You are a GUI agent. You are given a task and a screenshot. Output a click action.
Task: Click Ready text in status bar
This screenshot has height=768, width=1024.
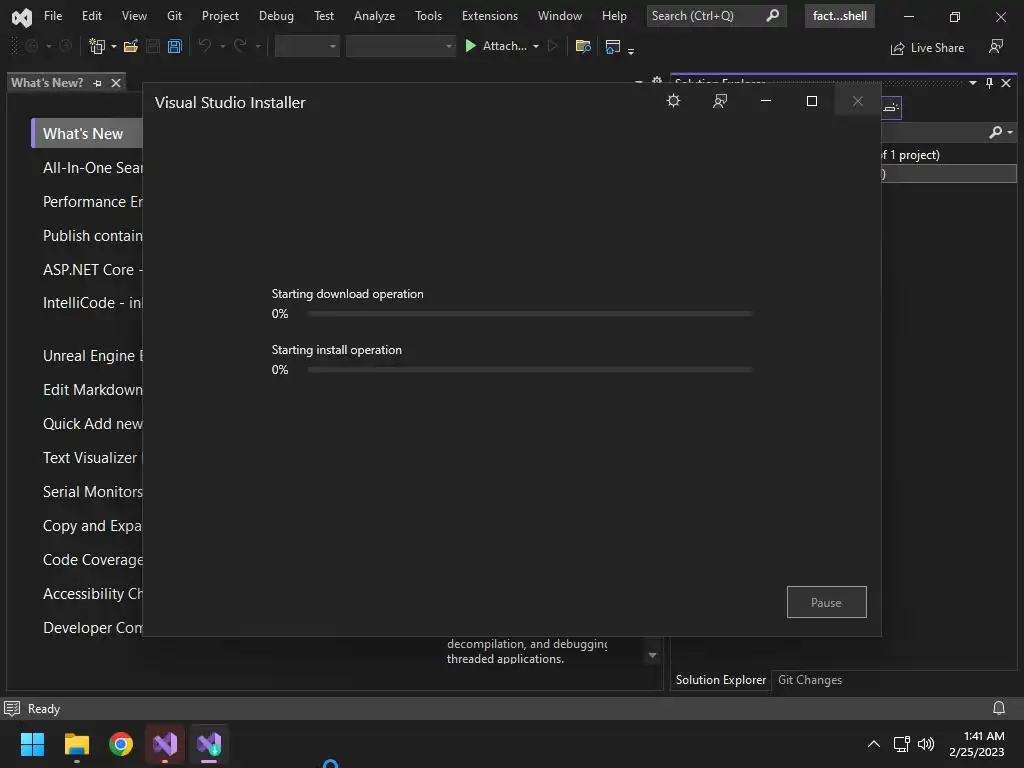click(x=44, y=709)
